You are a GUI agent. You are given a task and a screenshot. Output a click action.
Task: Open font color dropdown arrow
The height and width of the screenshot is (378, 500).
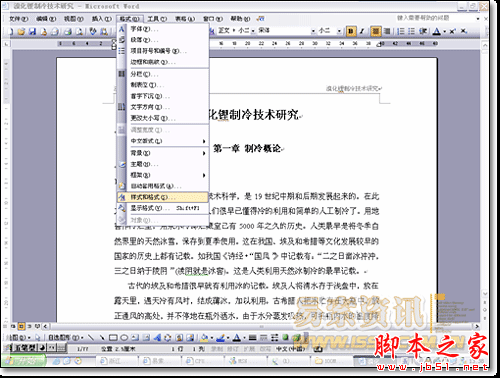[444, 32]
